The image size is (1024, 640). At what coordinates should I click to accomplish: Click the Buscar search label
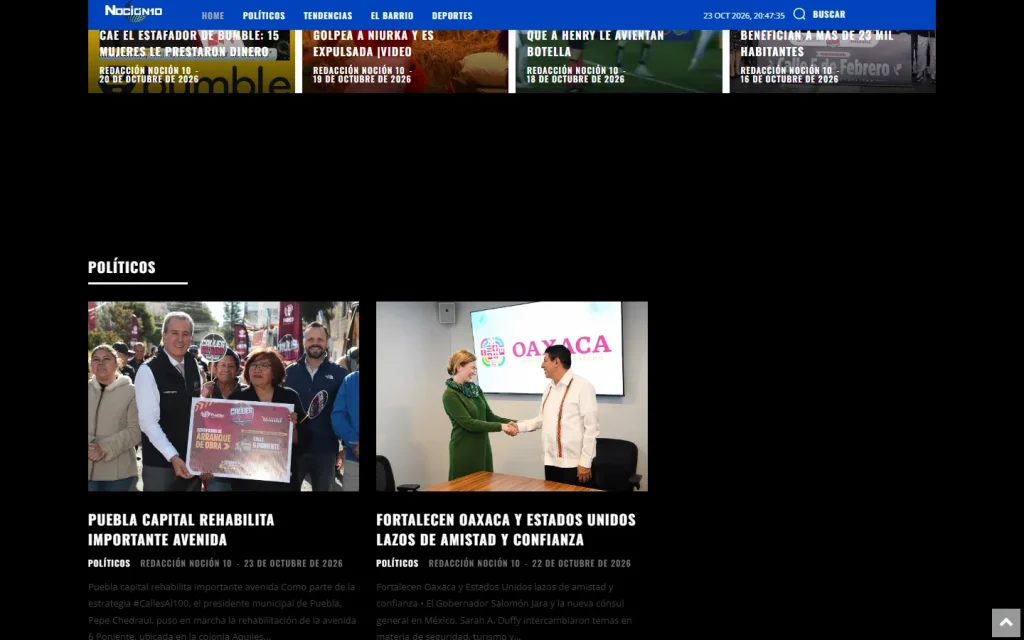pos(829,14)
